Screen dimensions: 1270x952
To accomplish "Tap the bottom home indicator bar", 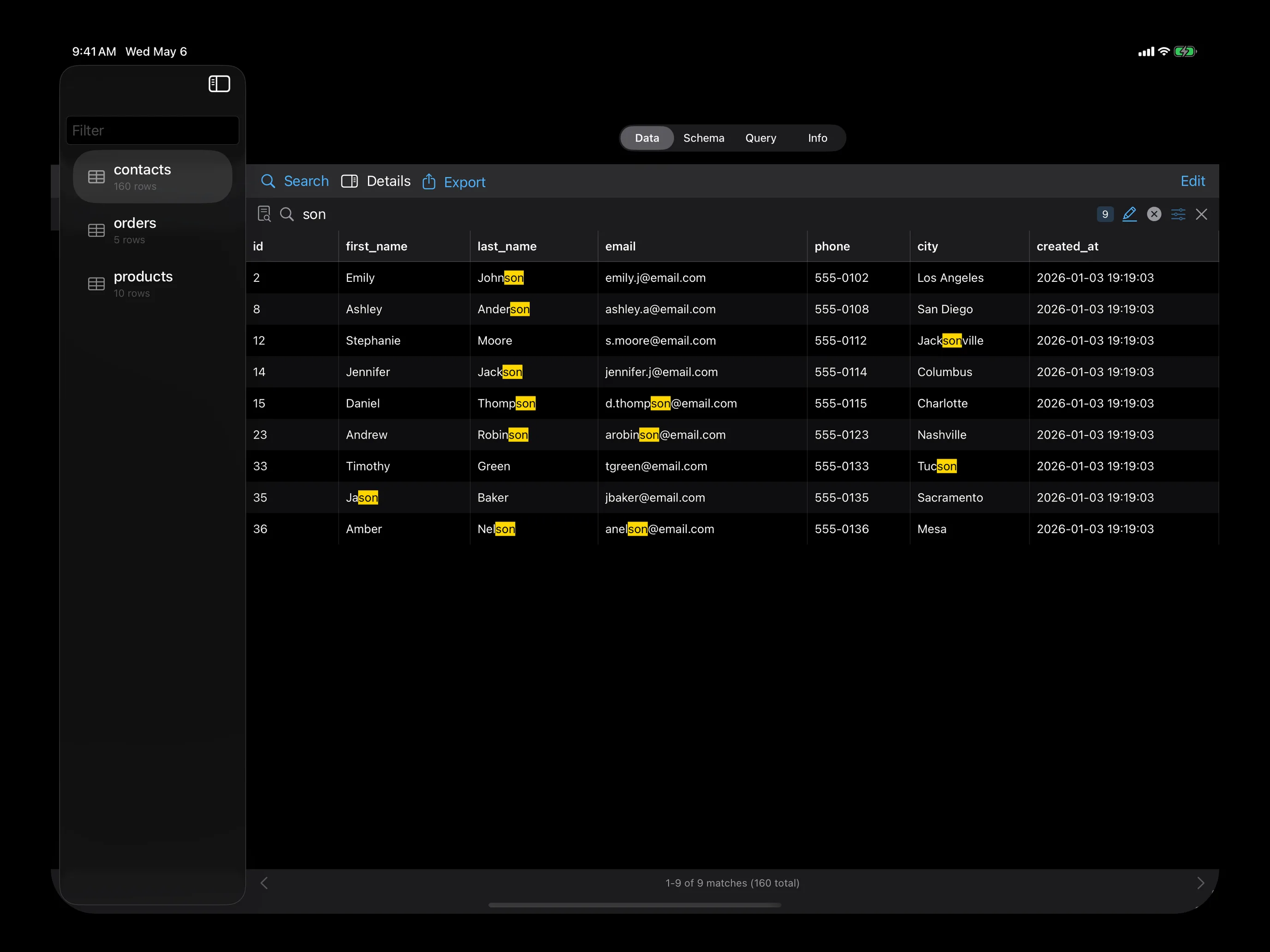I will (635, 905).
